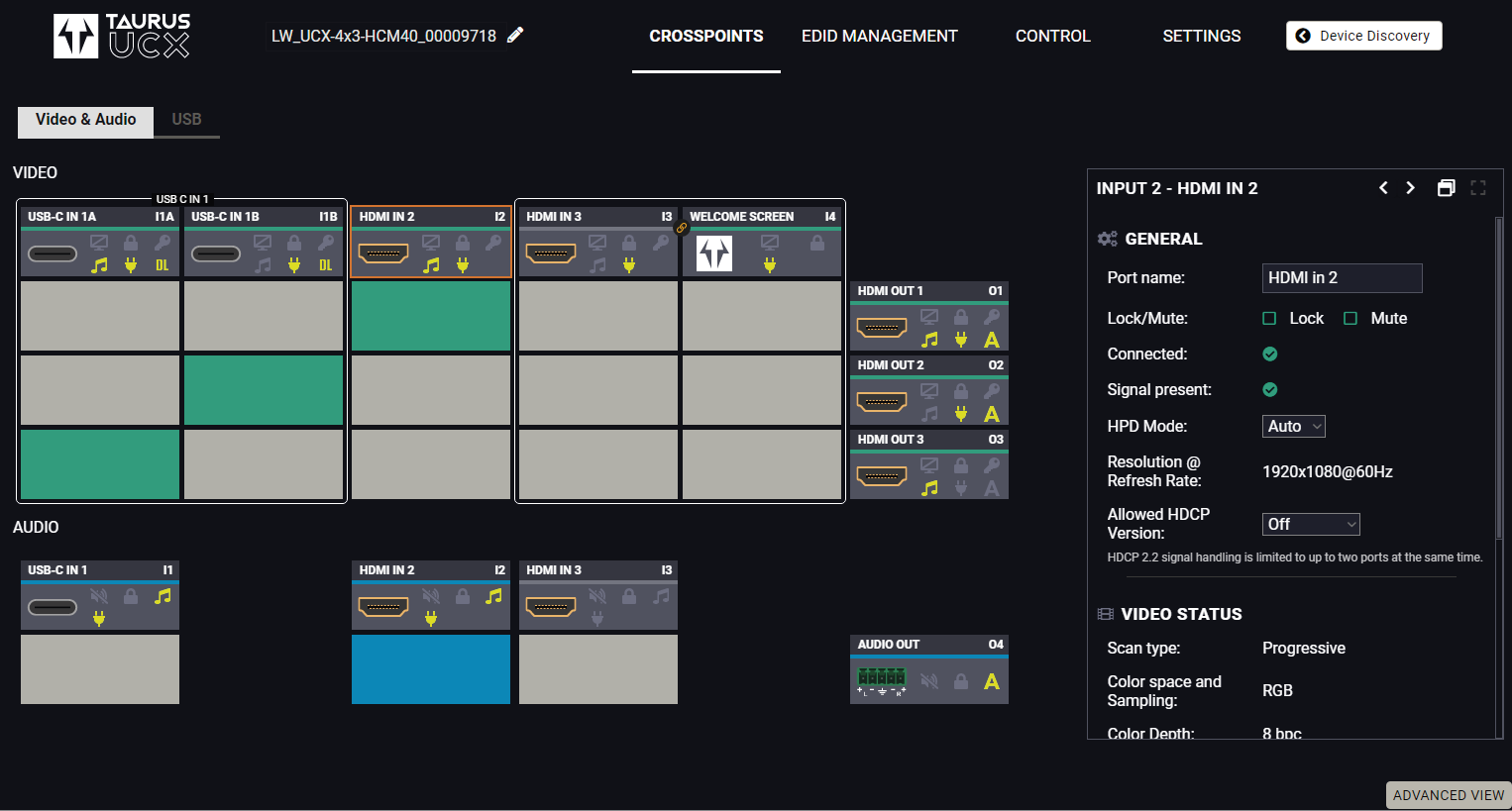Click the music note icon on USB-C IN 1A

99,265
